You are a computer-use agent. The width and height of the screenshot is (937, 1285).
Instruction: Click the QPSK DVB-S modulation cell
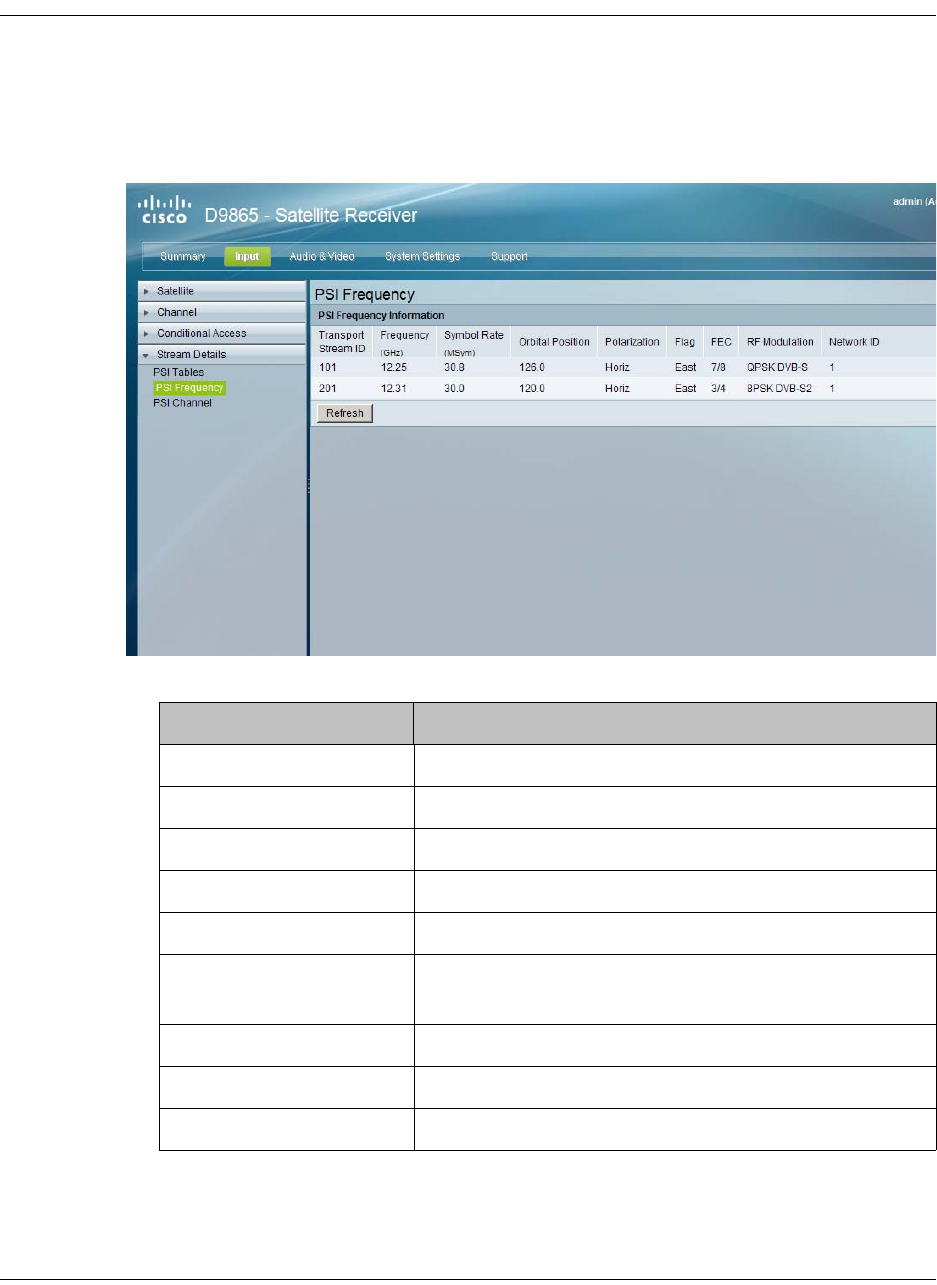pyautogui.click(x=777, y=368)
